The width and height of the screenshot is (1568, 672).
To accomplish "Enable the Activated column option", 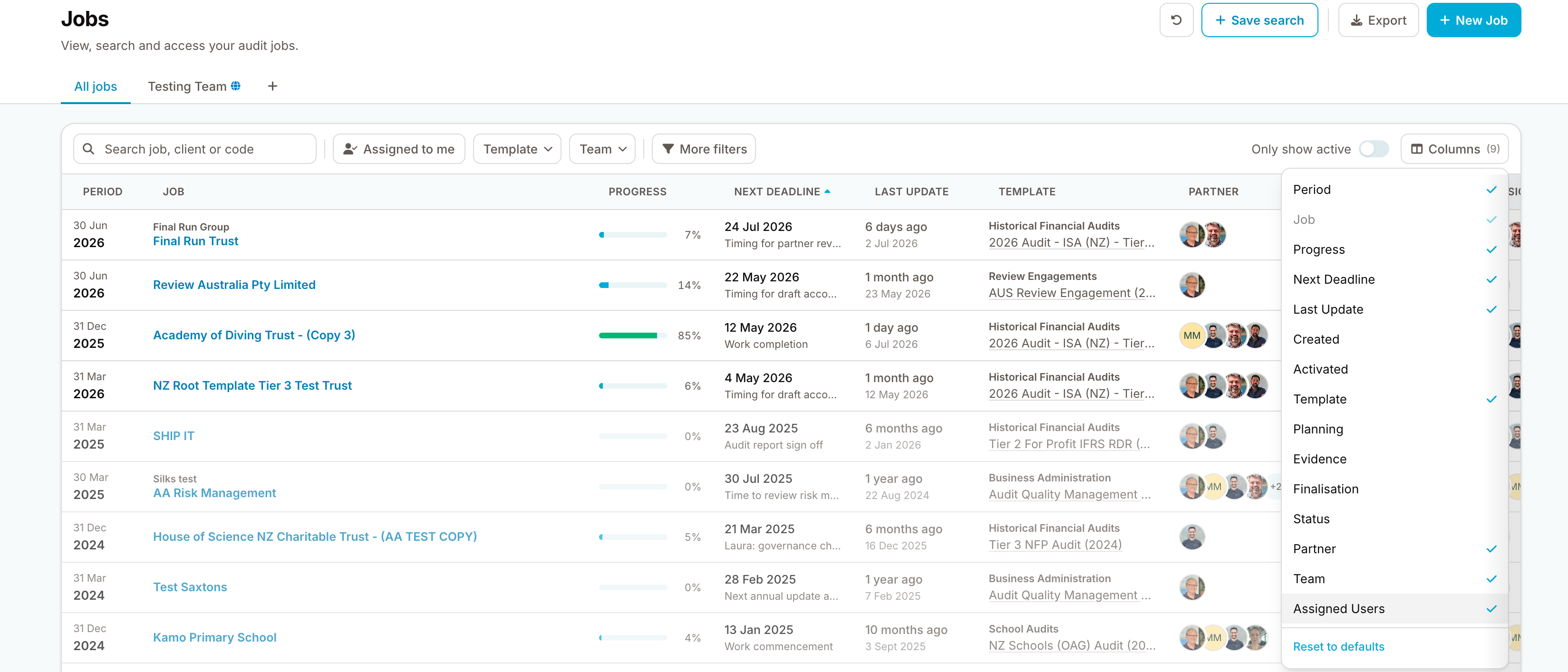I will coord(1394,369).
